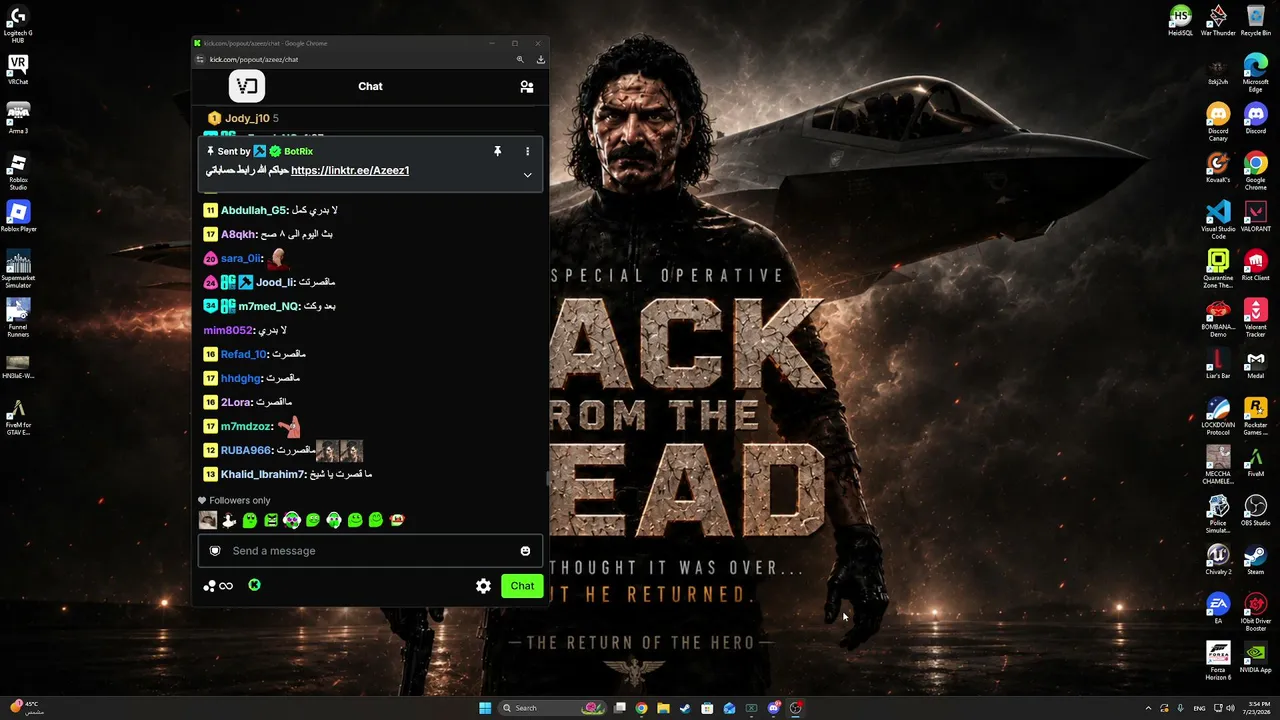Open NVIDIA App desktop shortcut

1256,658
